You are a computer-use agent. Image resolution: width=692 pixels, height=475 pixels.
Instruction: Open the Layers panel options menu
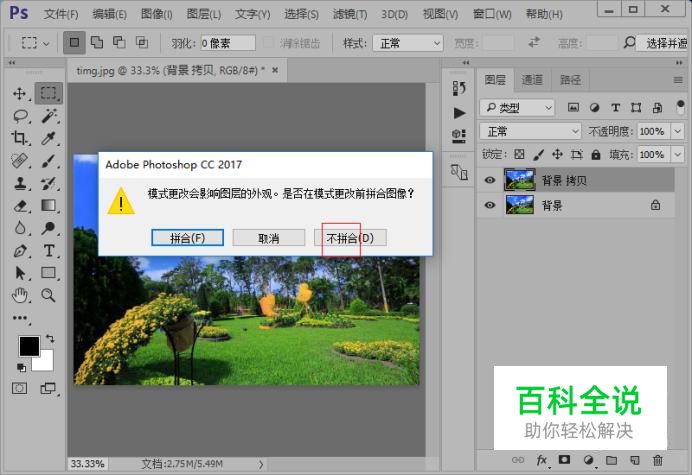coord(678,80)
